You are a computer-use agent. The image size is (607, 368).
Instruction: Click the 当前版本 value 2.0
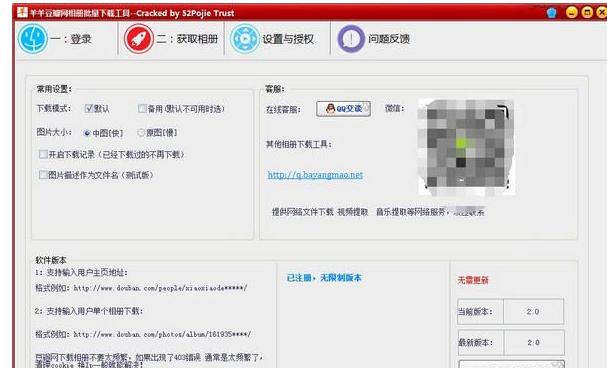coord(533,312)
